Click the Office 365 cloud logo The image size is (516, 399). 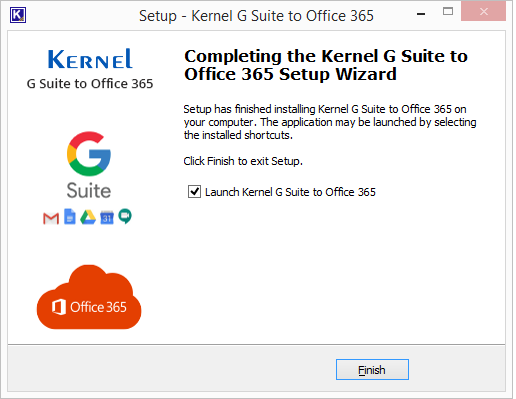click(89, 297)
